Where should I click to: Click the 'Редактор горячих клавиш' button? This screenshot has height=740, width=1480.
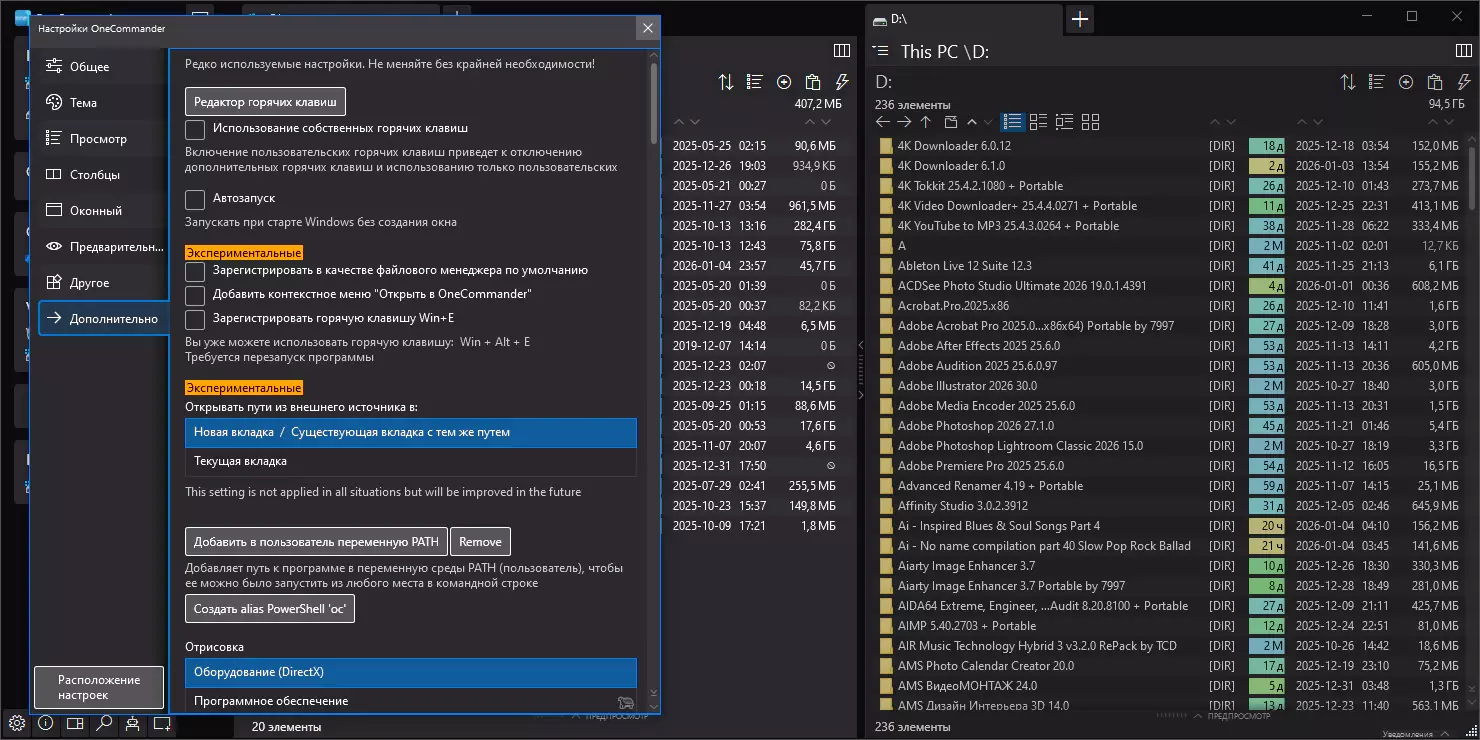(x=265, y=102)
